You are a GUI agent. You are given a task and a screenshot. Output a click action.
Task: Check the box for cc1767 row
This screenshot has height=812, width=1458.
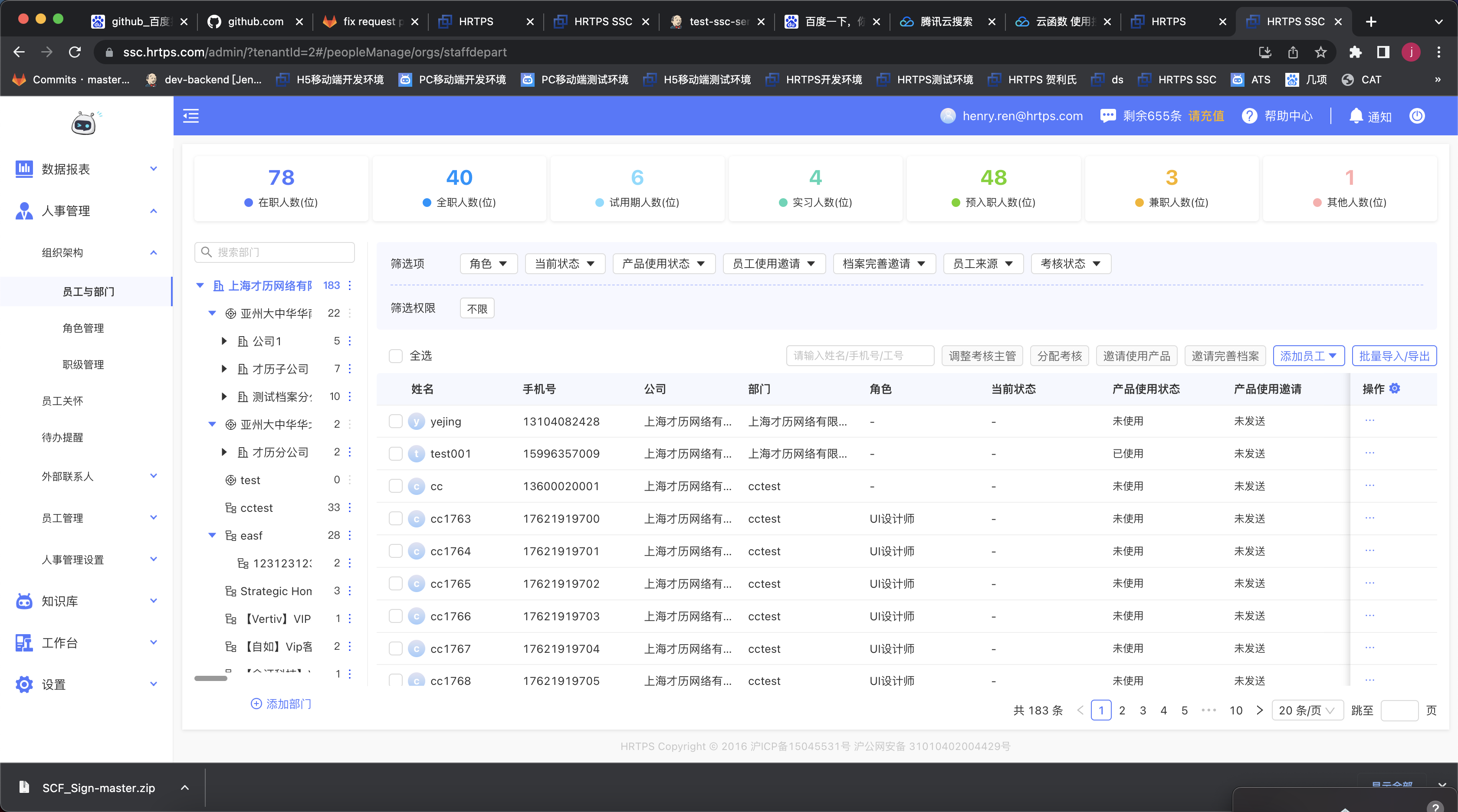coord(396,648)
